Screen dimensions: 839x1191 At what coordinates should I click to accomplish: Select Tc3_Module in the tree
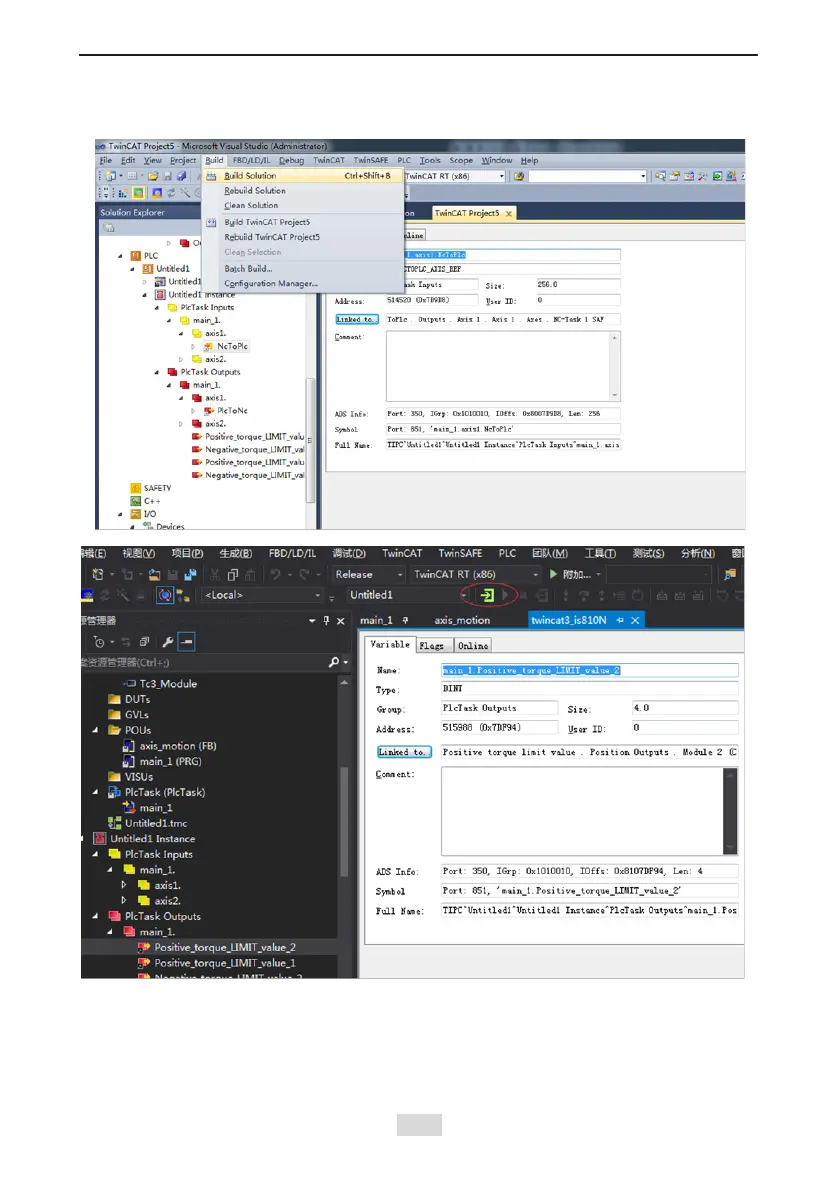point(168,684)
